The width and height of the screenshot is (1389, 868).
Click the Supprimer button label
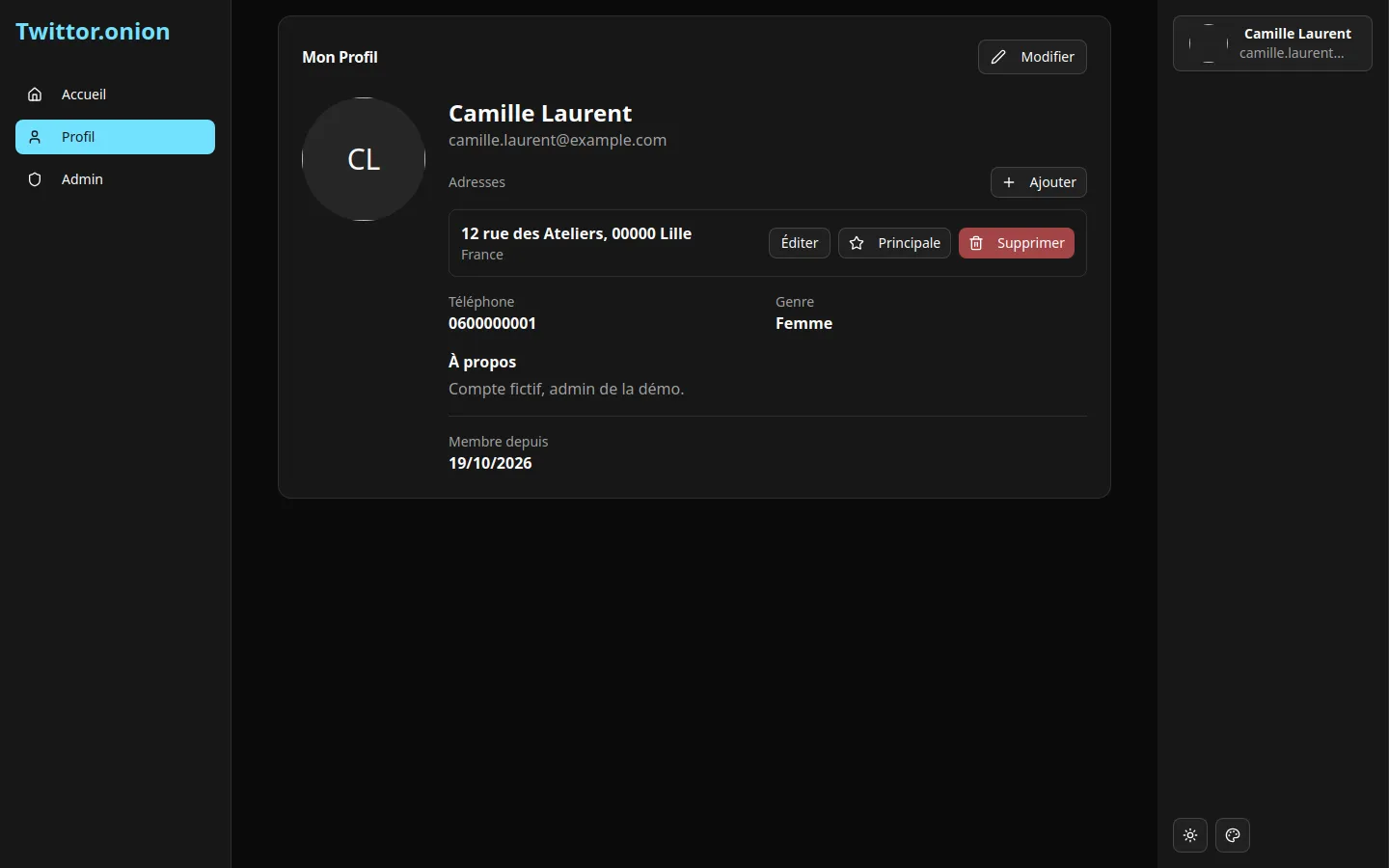1030,243
